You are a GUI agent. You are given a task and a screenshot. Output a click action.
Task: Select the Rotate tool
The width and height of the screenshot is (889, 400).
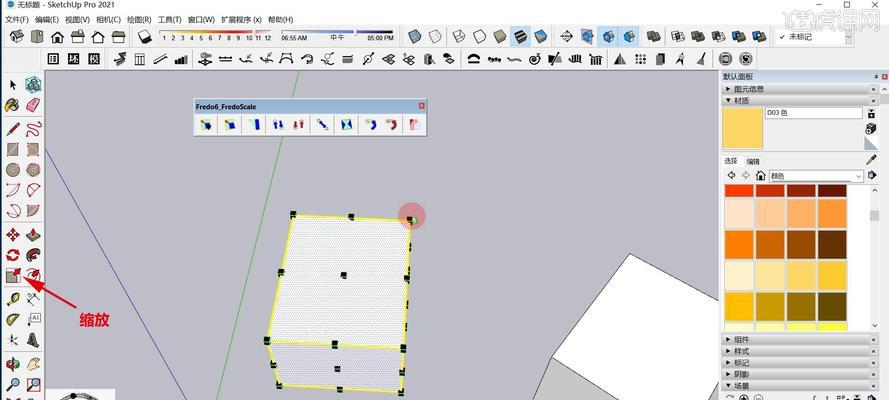pyautogui.click(x=13, y=255)
